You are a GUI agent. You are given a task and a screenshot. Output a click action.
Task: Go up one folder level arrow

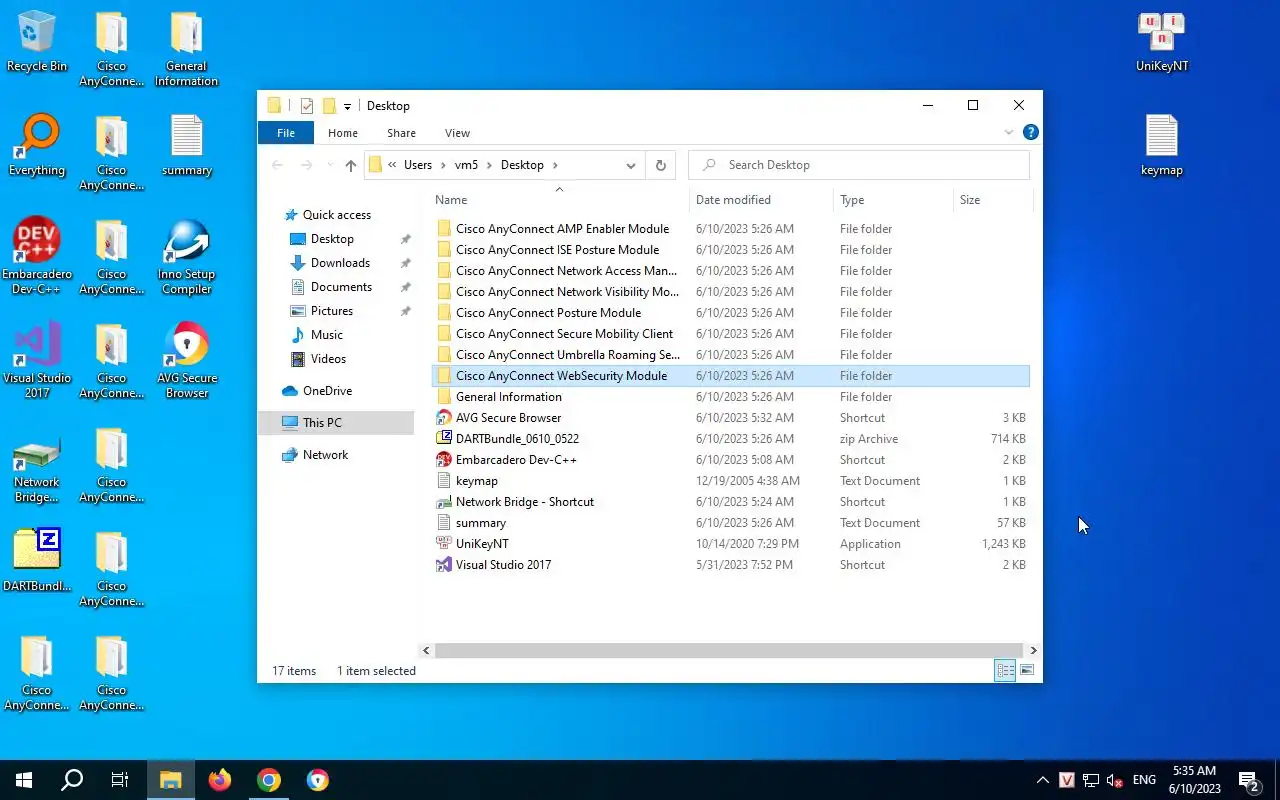click(350, 165)
